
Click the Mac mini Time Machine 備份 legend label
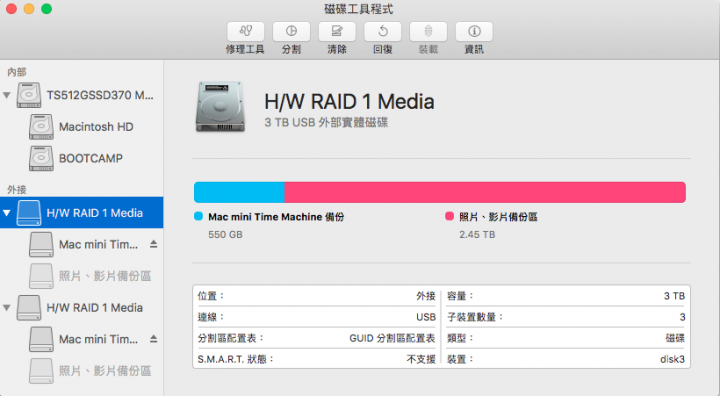pos(276,217)
